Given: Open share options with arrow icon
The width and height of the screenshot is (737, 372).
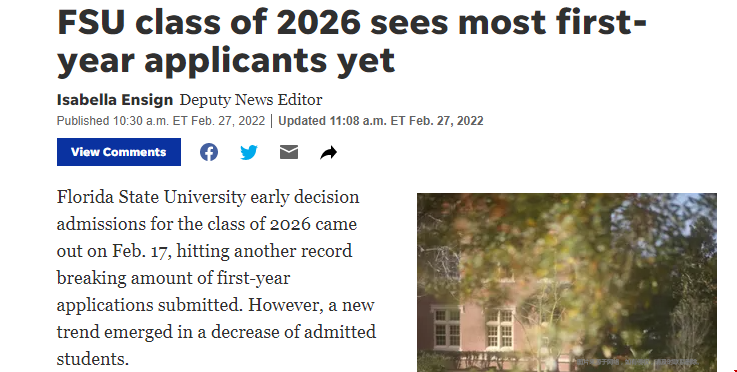Looking at the screenshot, I should [x=329, y=153].
